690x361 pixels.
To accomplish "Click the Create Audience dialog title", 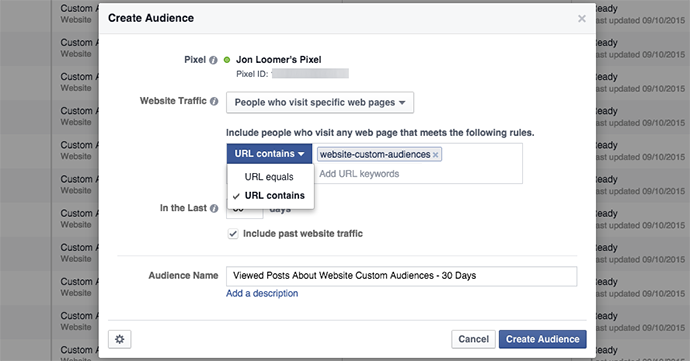I will [151, 18].
